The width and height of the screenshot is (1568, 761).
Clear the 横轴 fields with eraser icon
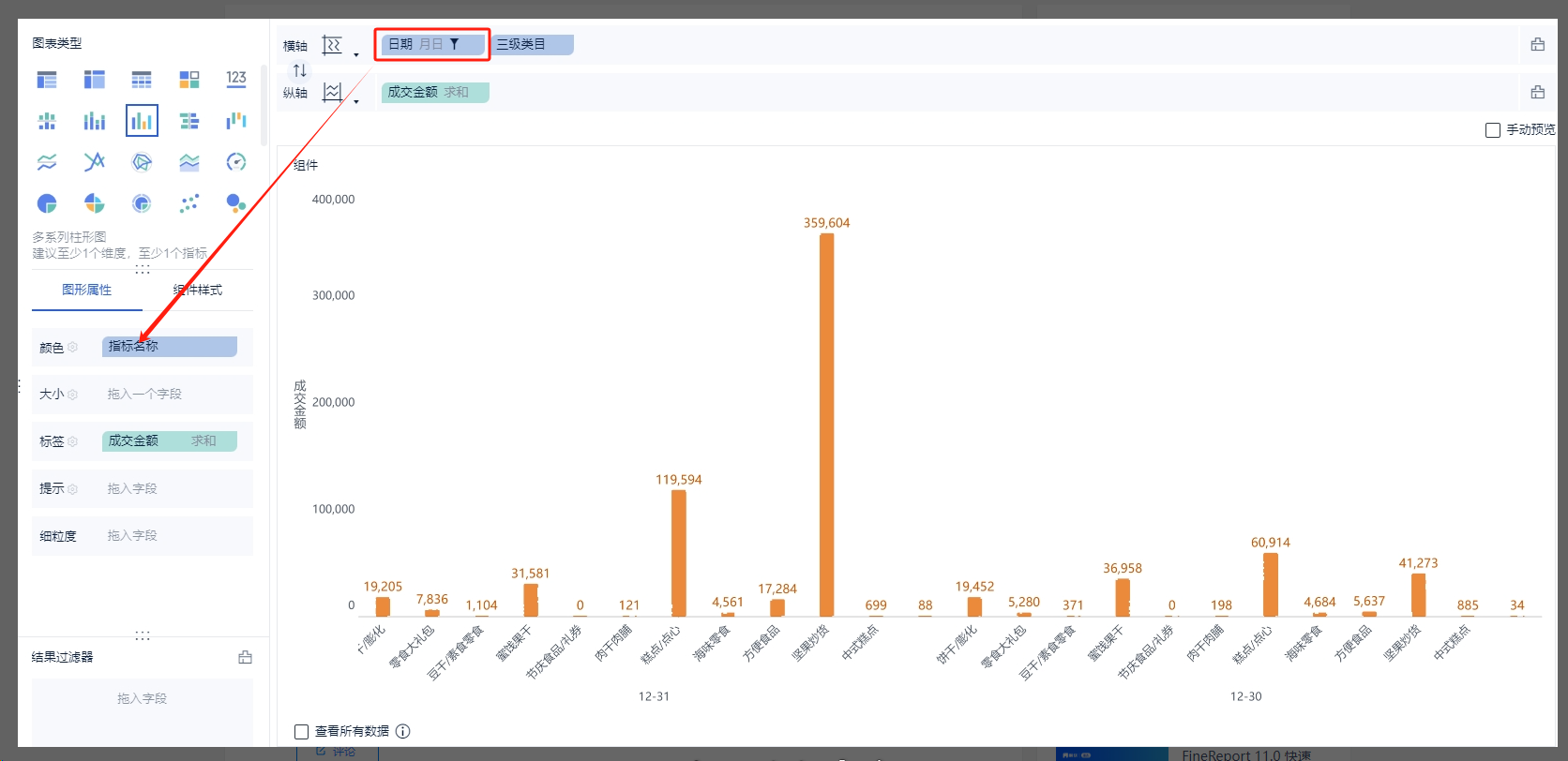tap(1537, 44)
